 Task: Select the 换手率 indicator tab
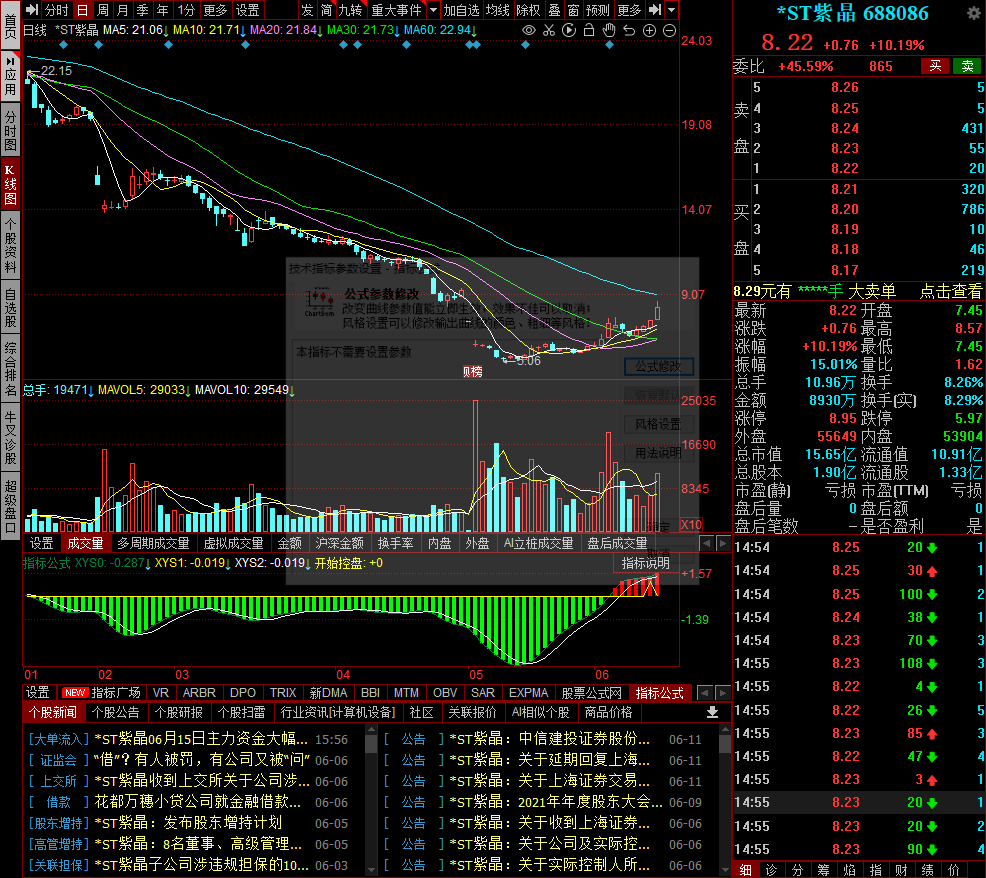point(396,543)
